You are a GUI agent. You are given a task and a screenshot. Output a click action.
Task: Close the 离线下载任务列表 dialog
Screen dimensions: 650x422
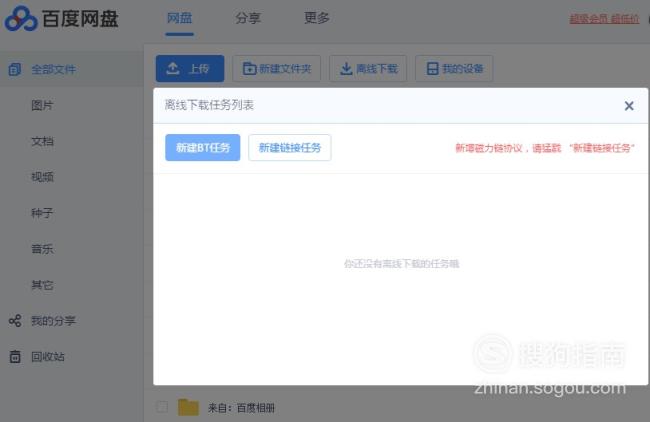coord(629,106)
